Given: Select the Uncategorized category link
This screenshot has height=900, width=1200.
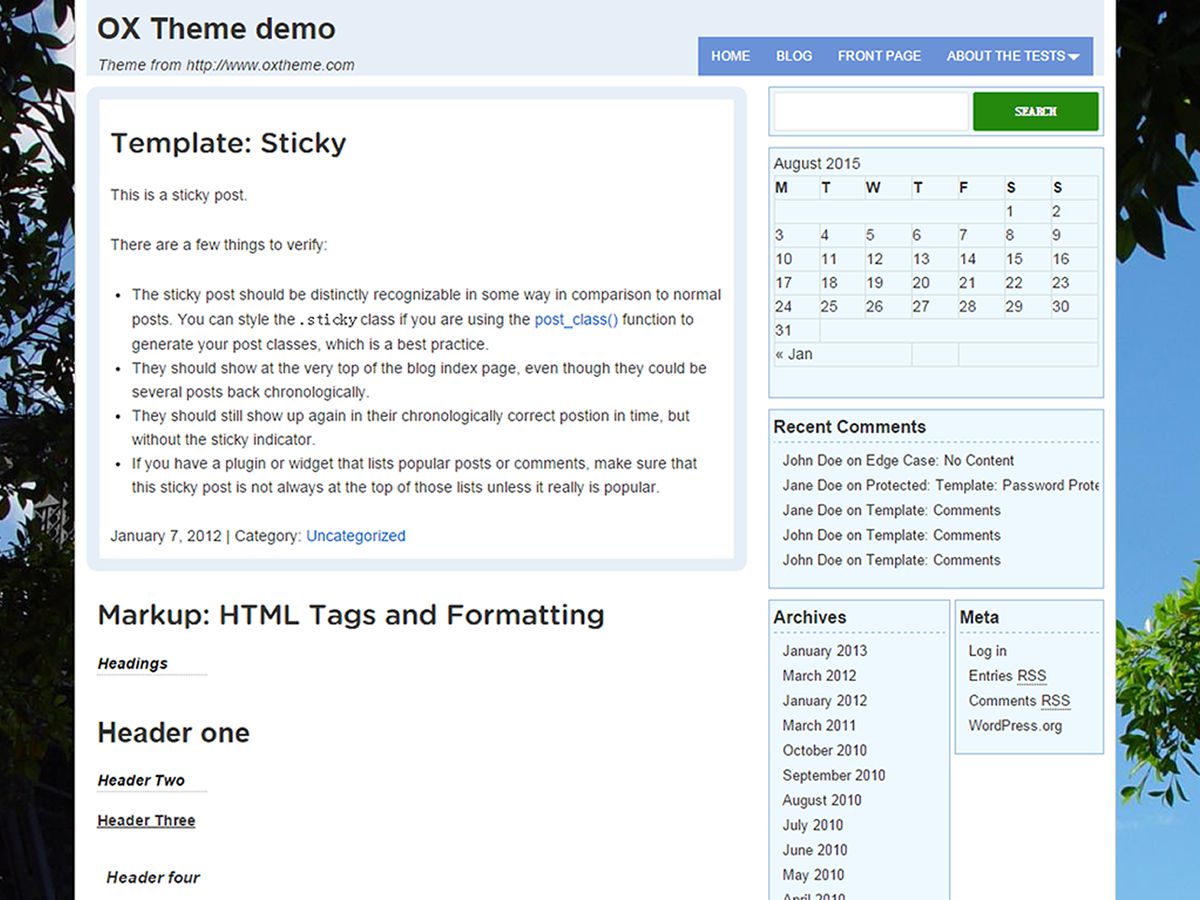Looking at the screenshot, I should [355, 535].
